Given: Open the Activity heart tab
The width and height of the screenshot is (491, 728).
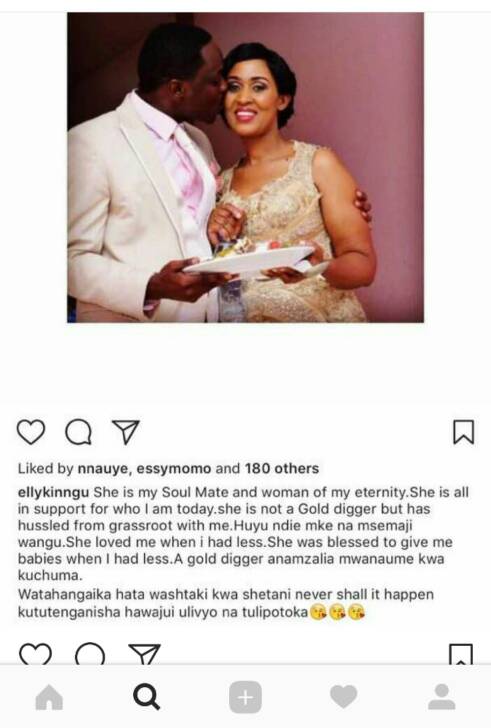Looking at the screenshot, I should (343, 697).
